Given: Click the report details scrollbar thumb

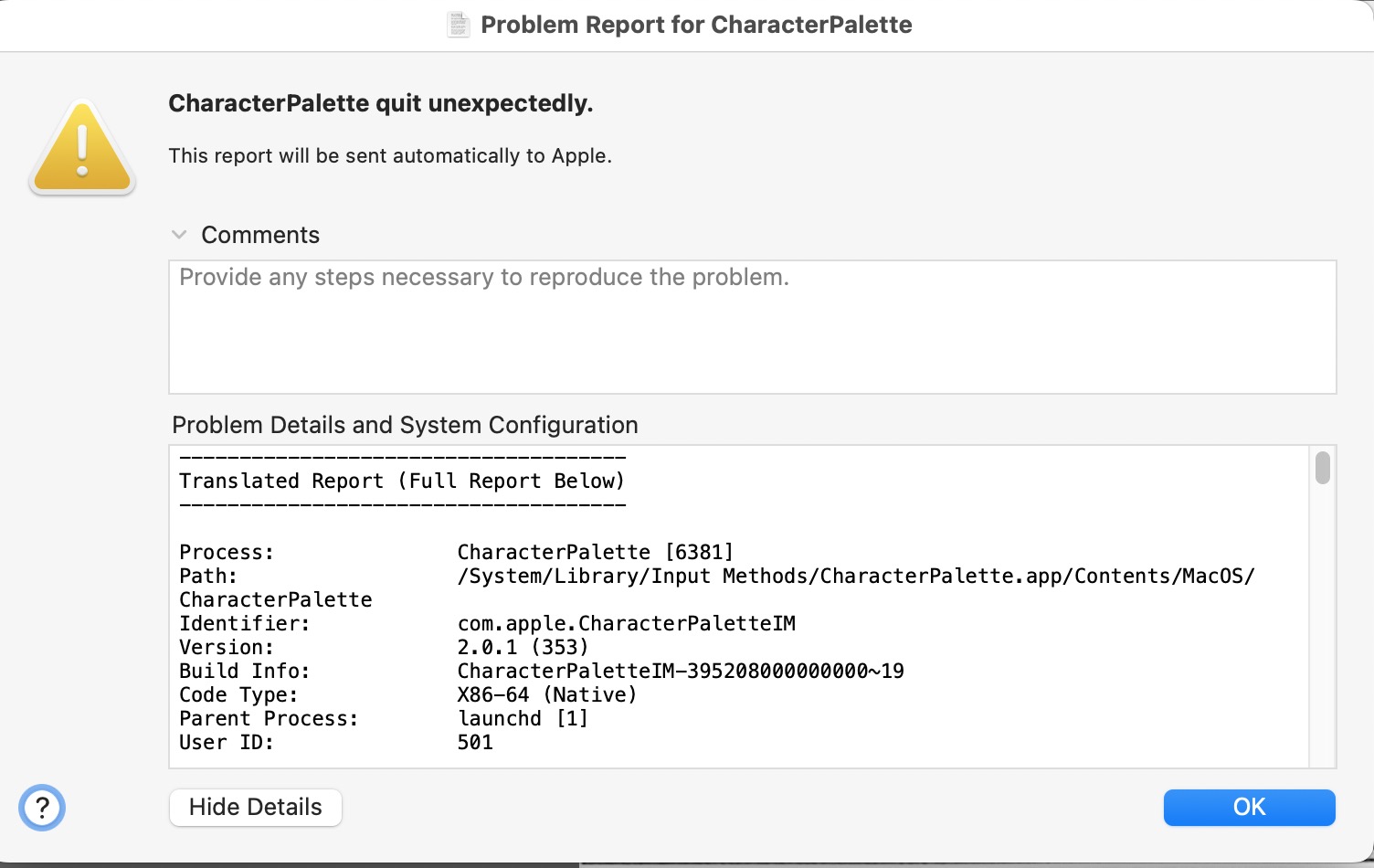Looking at the screenshot, I should [1322, 467].
